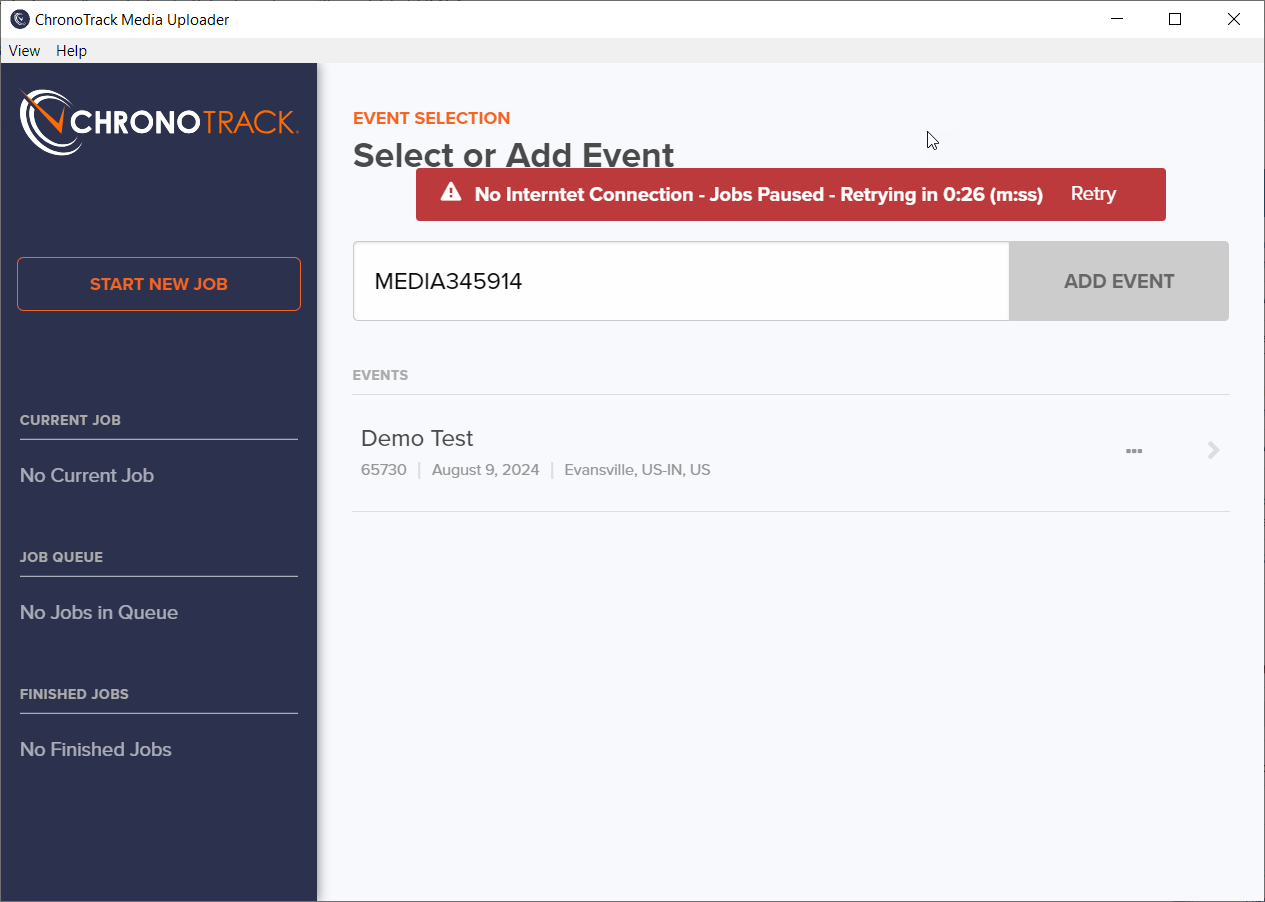Minimize the ChronoTrack Media Uploader window
Viewport: 1265px width, 902px height.
tap(1117, 19)
